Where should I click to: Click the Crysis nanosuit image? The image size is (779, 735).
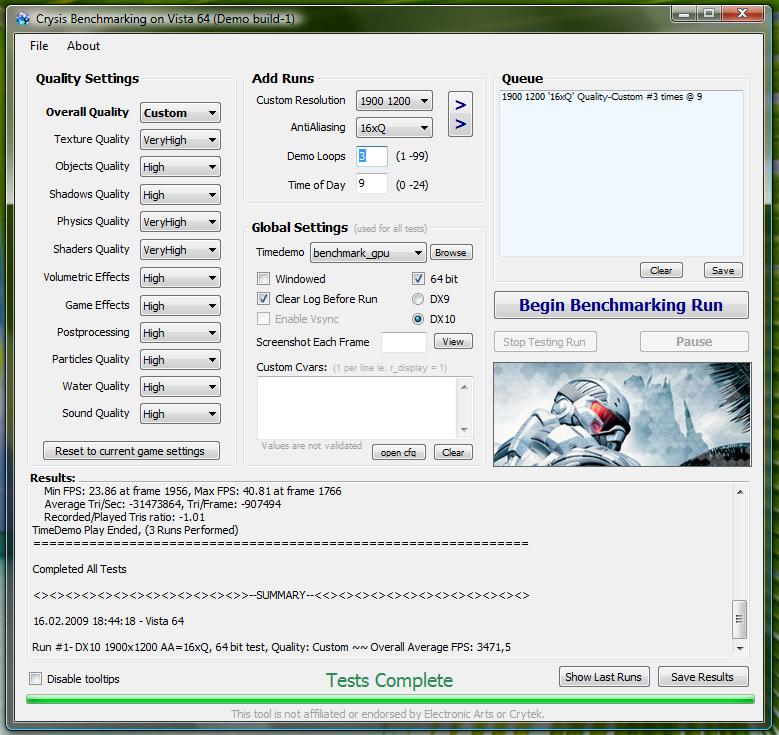coord(622,414)
